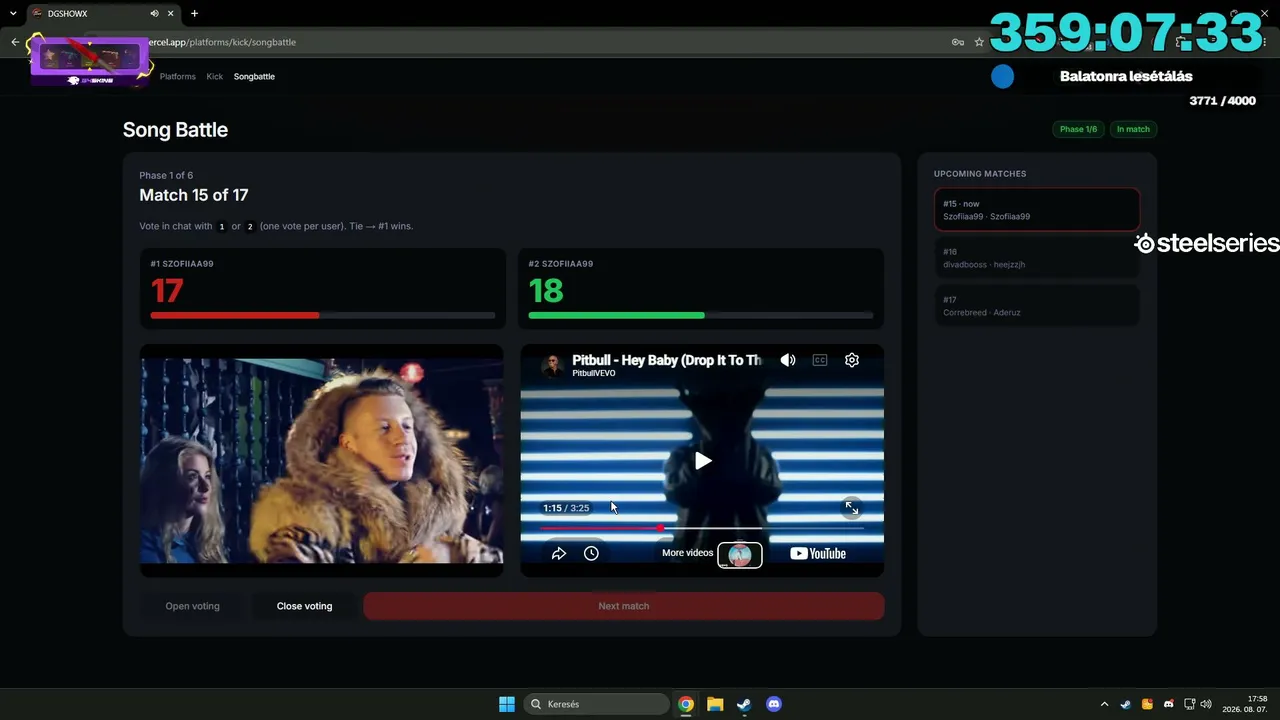Close the DGSHOWX browser tab
The image size is (1280, 720).
(172, 14)
